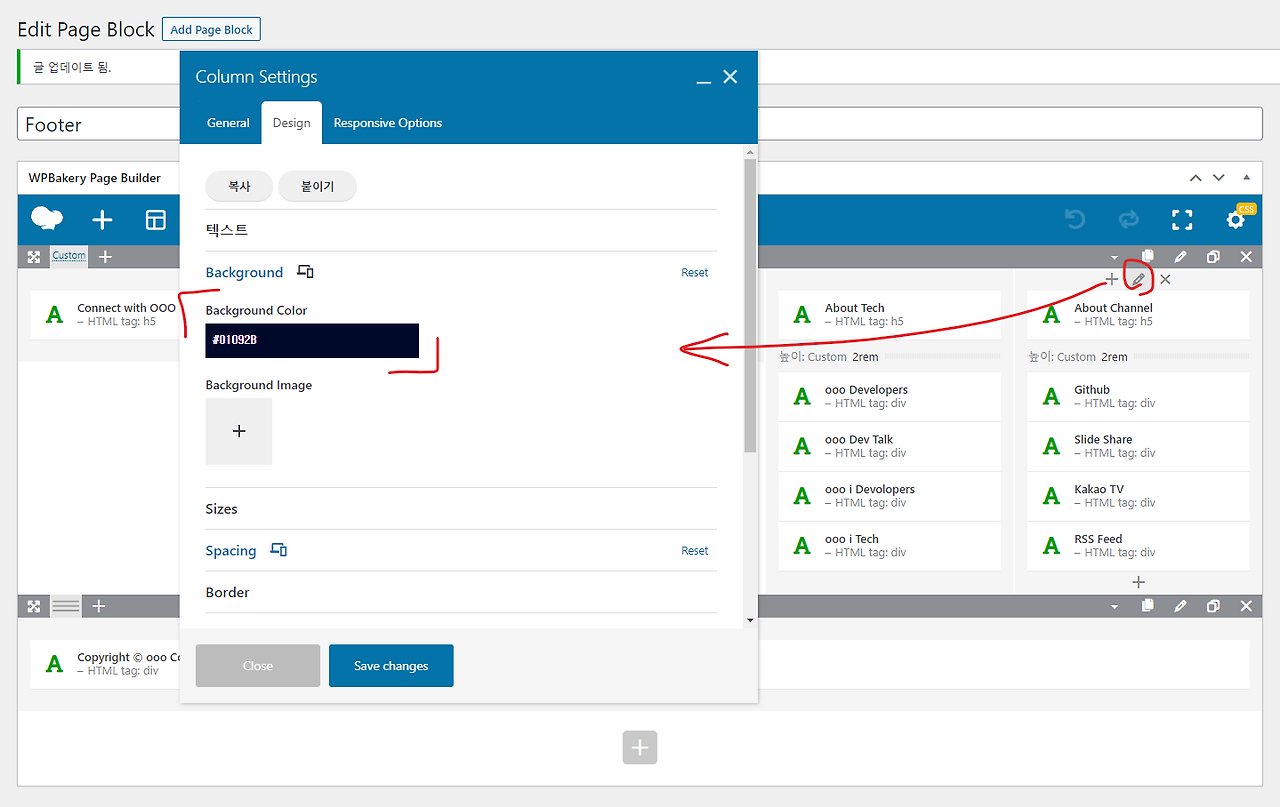The width and height of the screenshot is (1280, 807).
Task: Copy the Copyright row with the clipboard icon
Action: (x=1148, y=606)
